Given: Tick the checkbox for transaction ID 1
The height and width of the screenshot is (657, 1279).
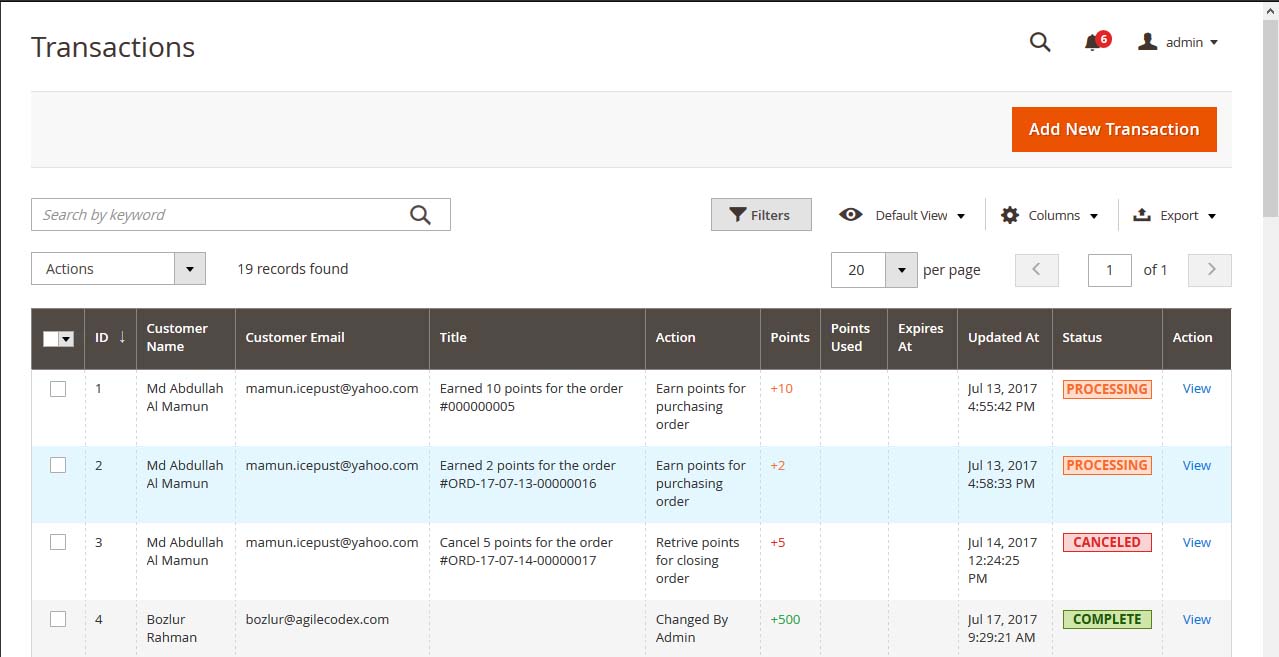Looking at the screenshot, I should 58,389.
